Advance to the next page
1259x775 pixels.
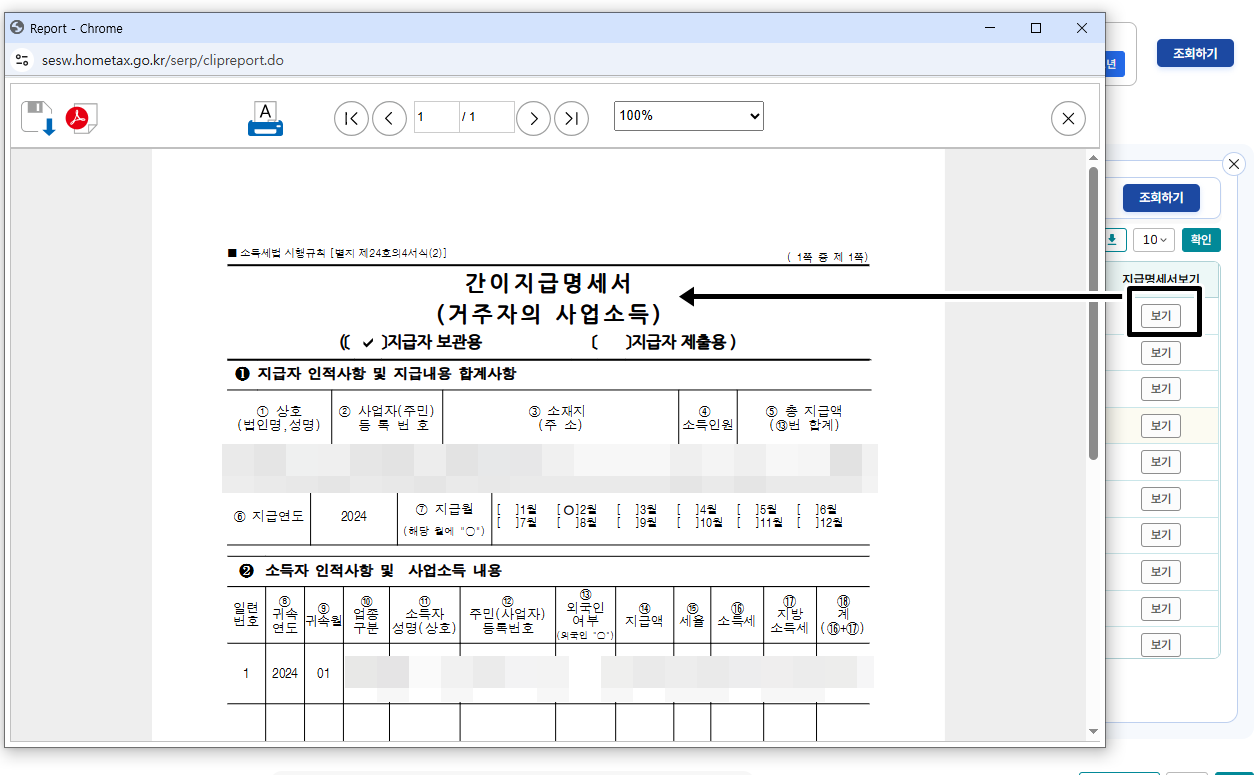click(533, 118)
